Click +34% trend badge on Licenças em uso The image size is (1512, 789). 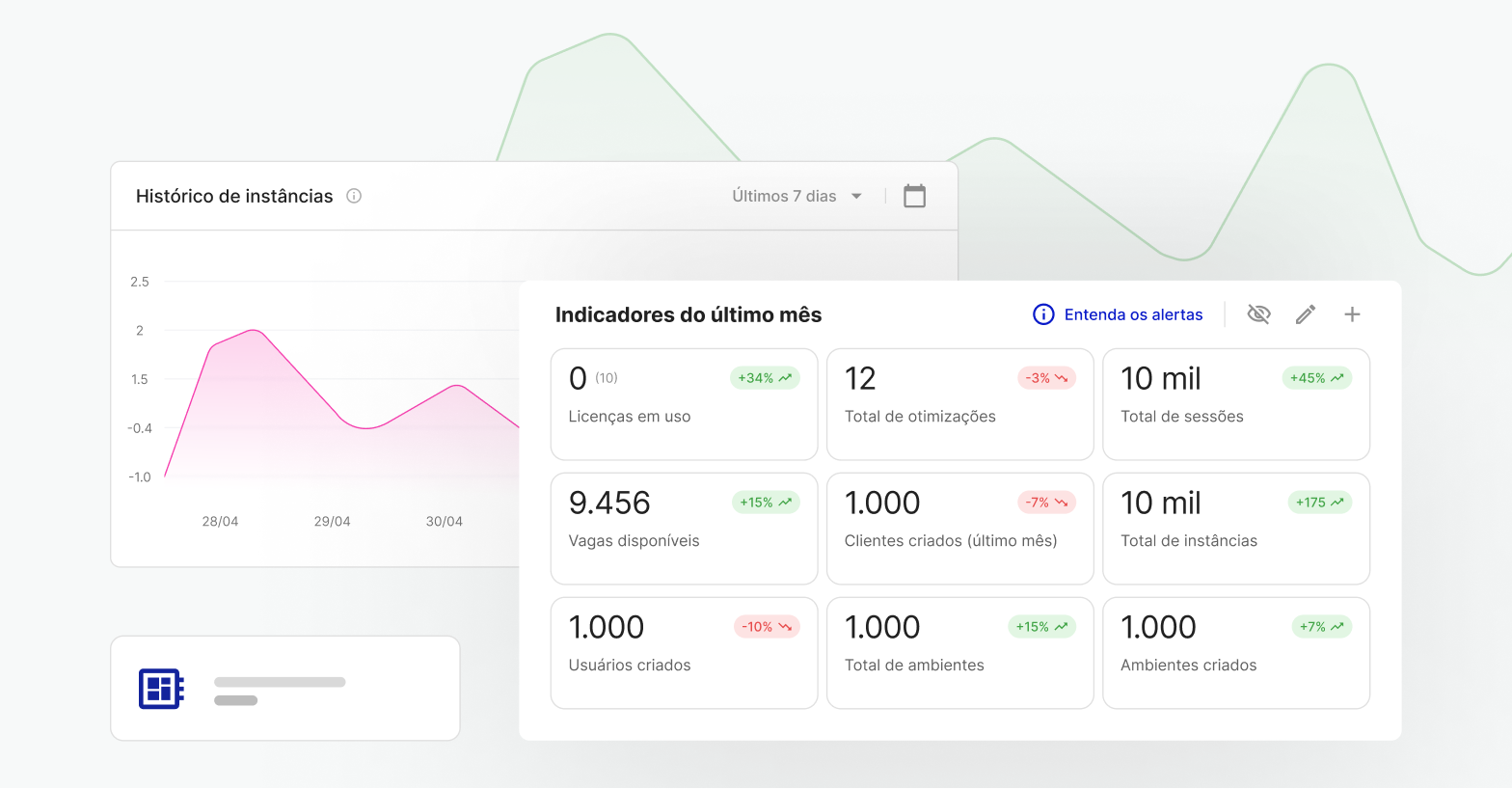(765, 378)
